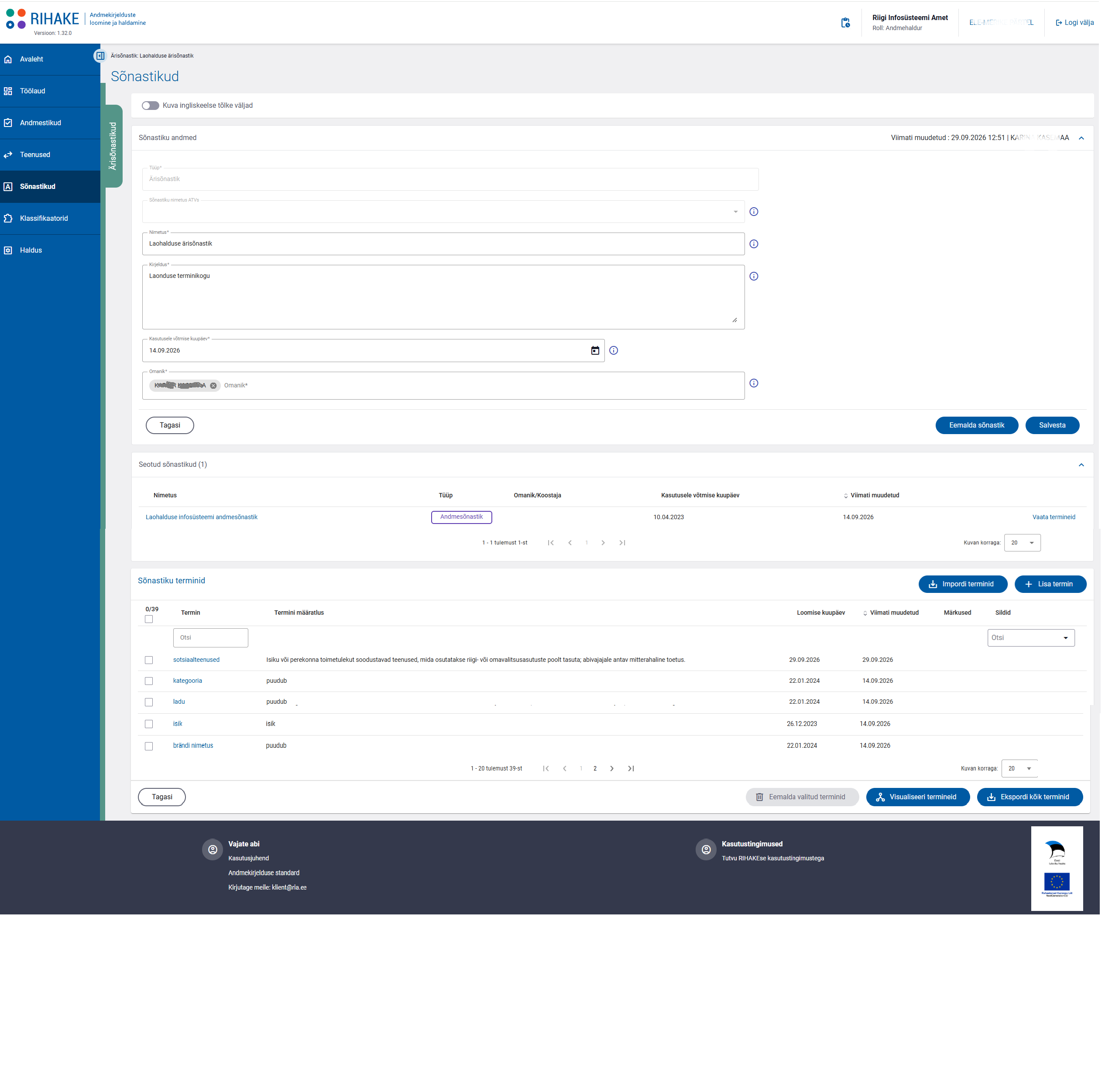The image size is (1105, 1092).
Task: Collapse the sidebar with panel toggle icon
Action: (100, 56)
